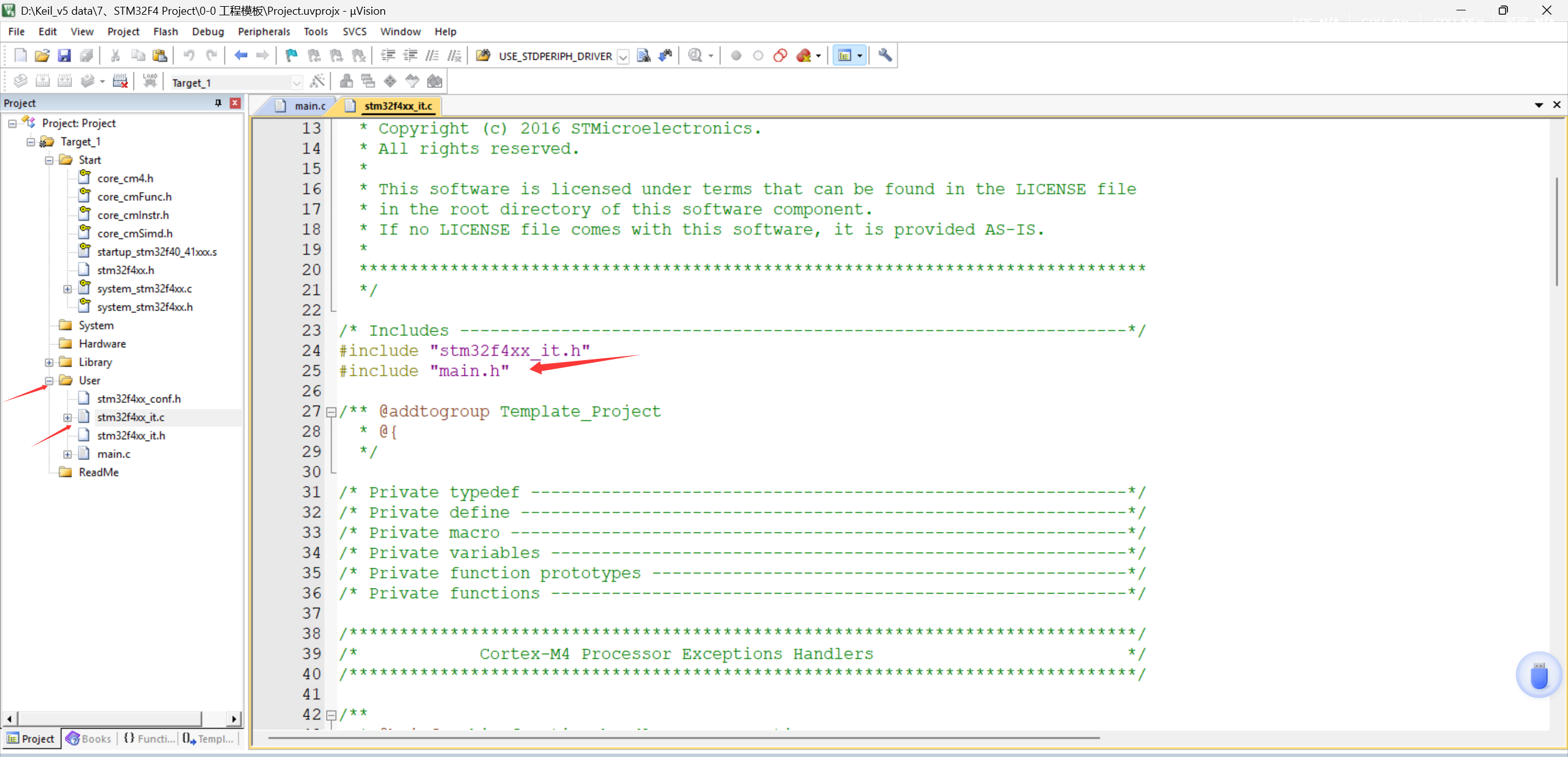Click the project tree horizontal scrollbar

tap(110, 718)
